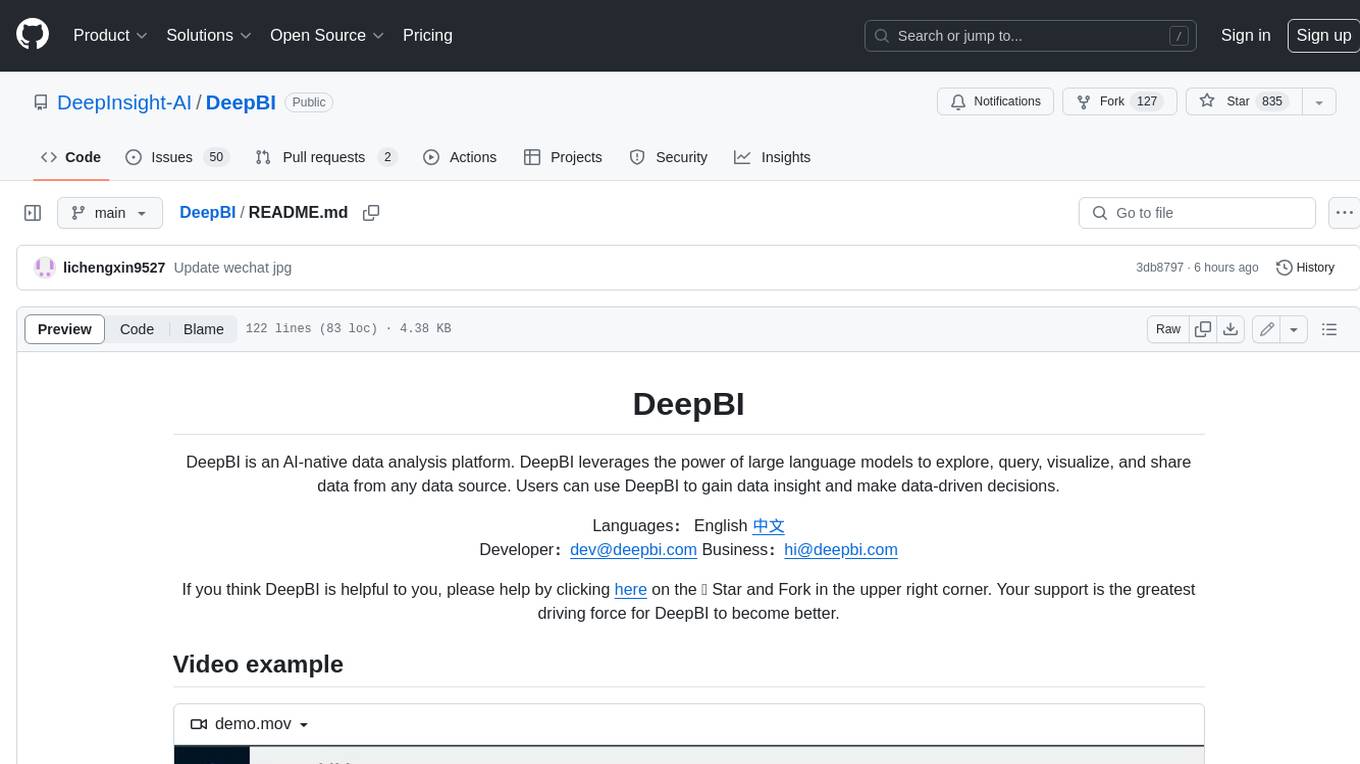This screenshot has width=1360, height=764.
Task: Expand the Open Source menu
Action: 327,35
